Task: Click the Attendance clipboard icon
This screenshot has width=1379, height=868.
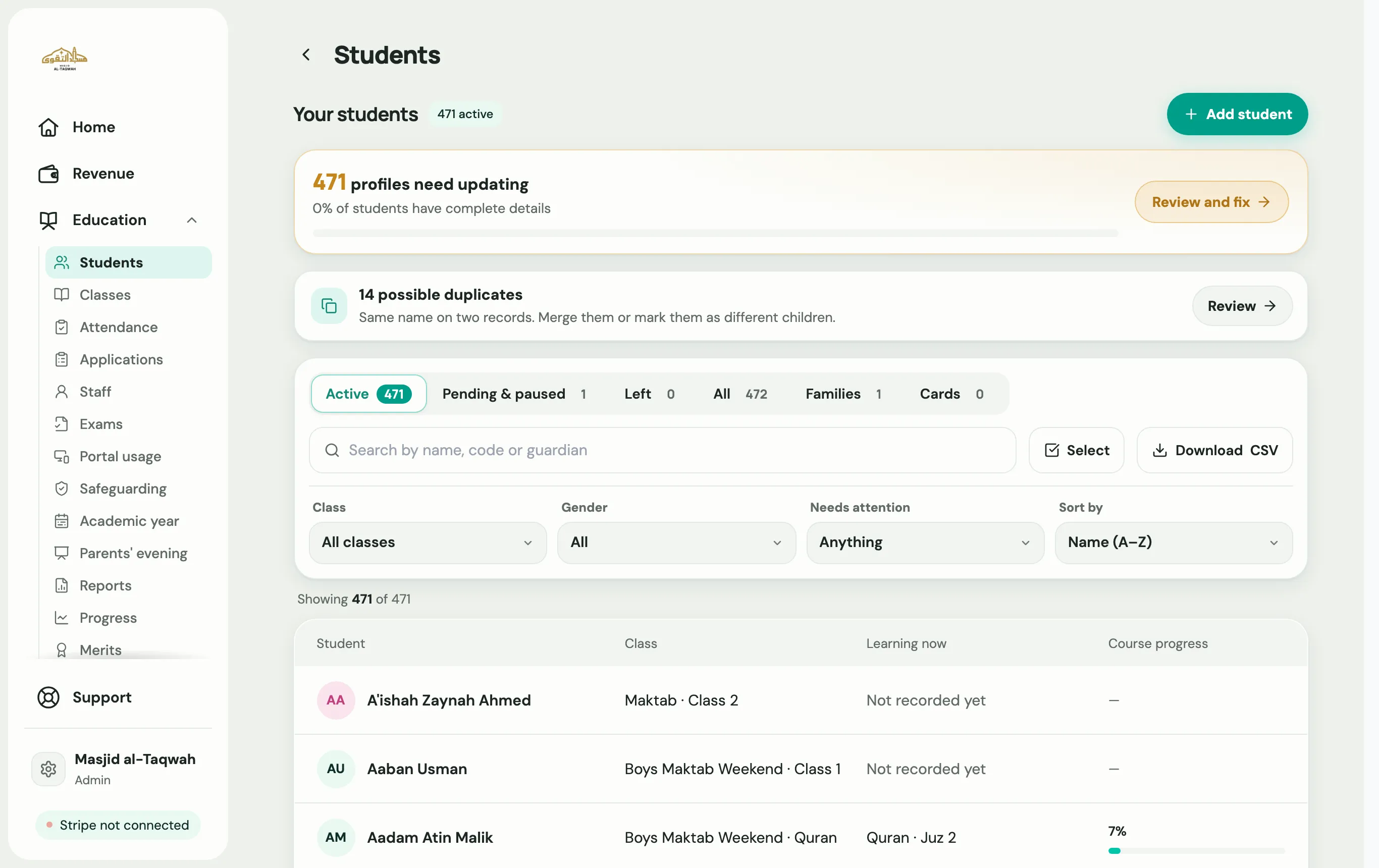Action: [61, 327]
